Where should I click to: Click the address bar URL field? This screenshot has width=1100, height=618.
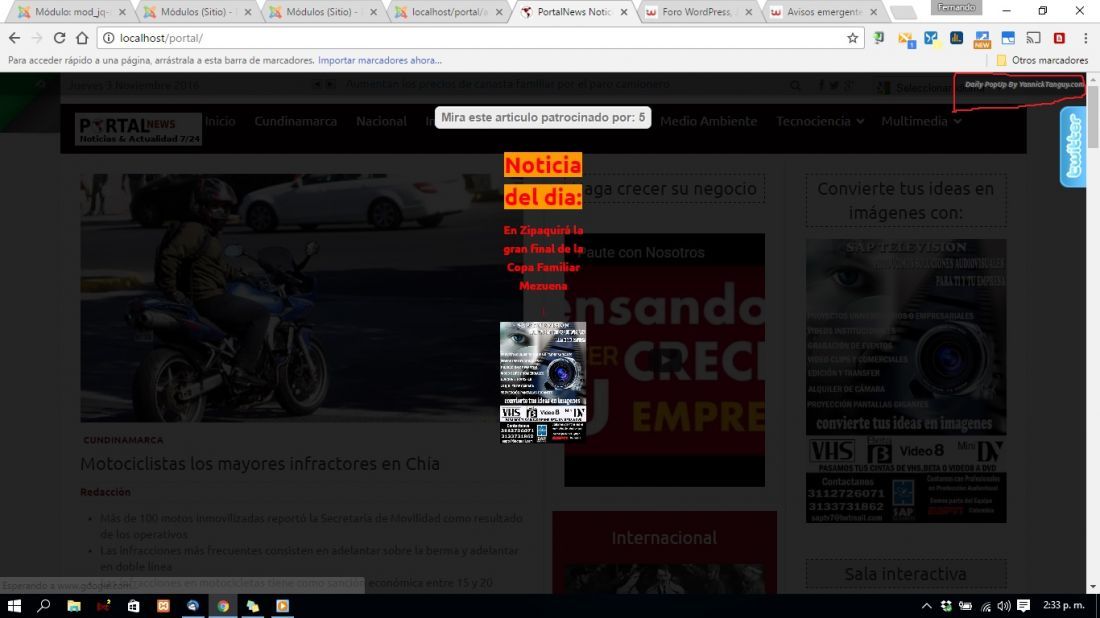click(481, 38)
